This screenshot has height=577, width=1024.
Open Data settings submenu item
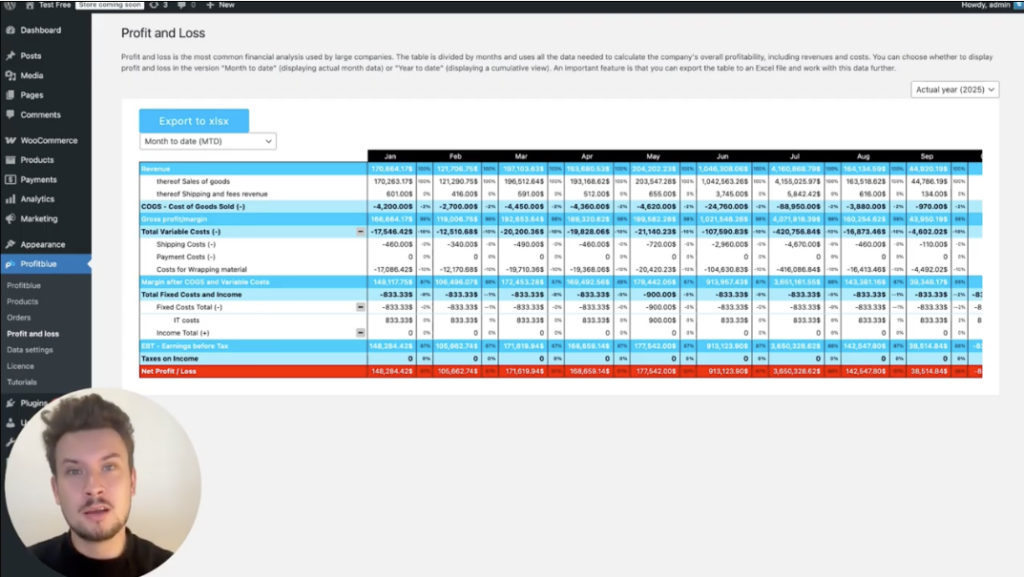tap(30, 350)
